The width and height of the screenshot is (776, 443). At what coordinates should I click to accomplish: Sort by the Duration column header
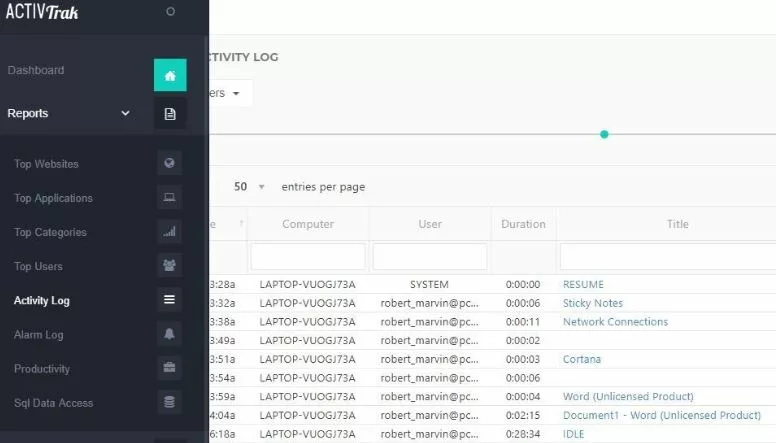coord(523,224)
